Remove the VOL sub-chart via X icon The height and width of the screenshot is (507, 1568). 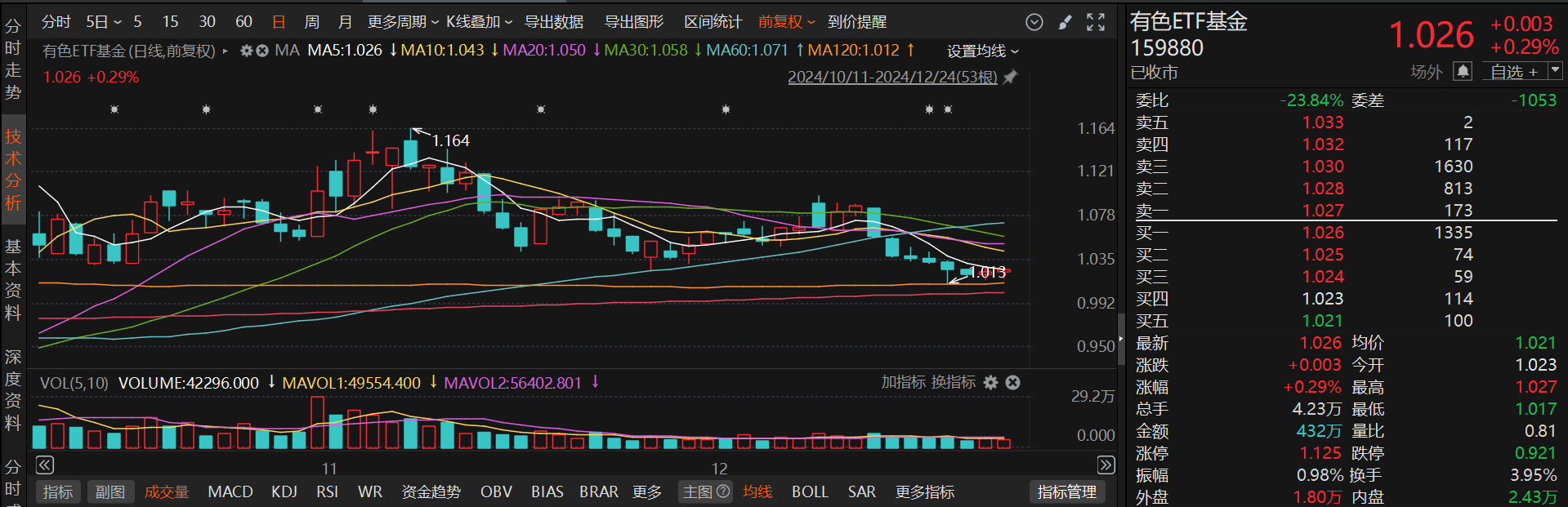[x=1012, y=382]
